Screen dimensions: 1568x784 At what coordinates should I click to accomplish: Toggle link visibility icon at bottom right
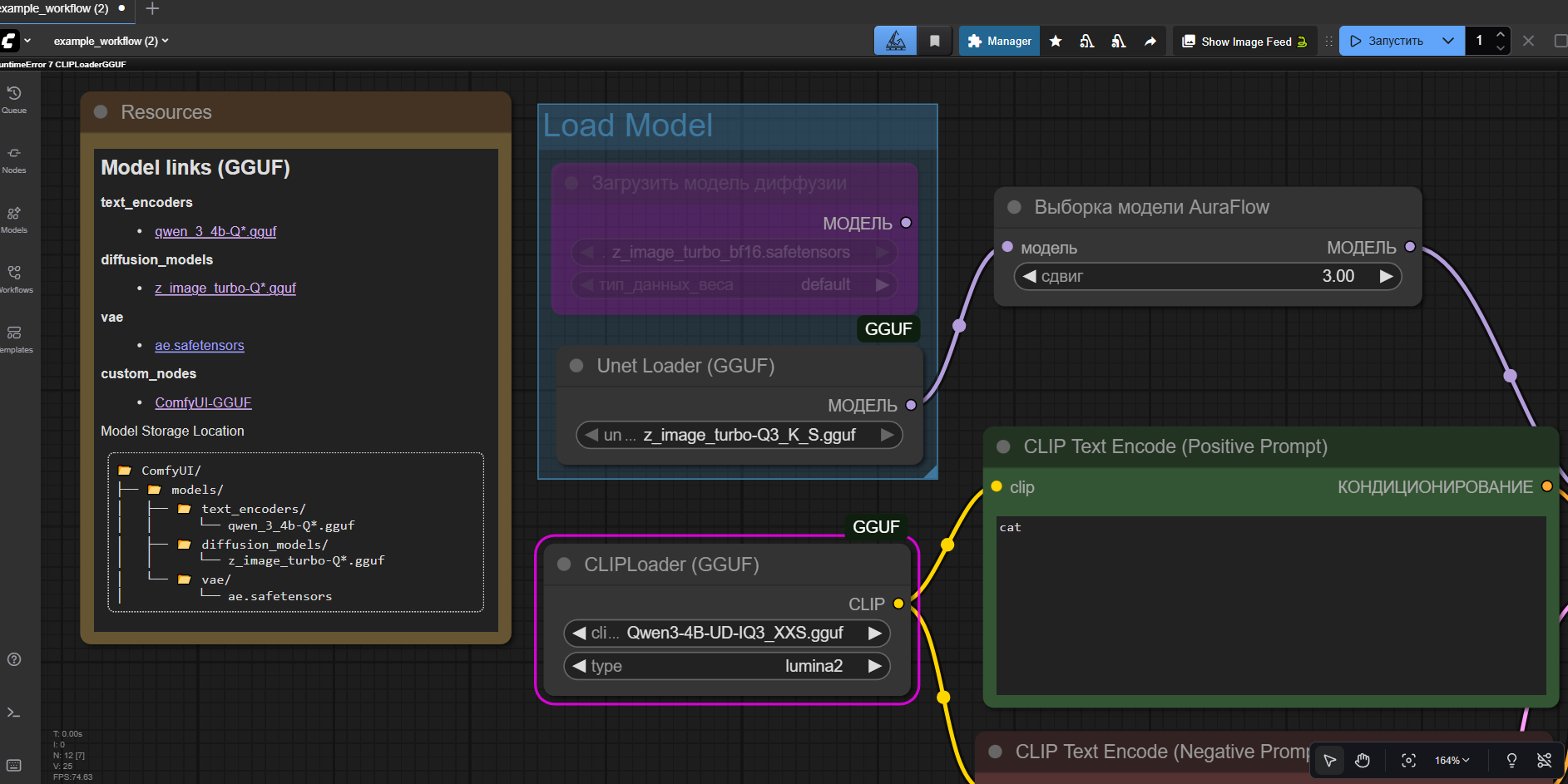(1544, 760)
